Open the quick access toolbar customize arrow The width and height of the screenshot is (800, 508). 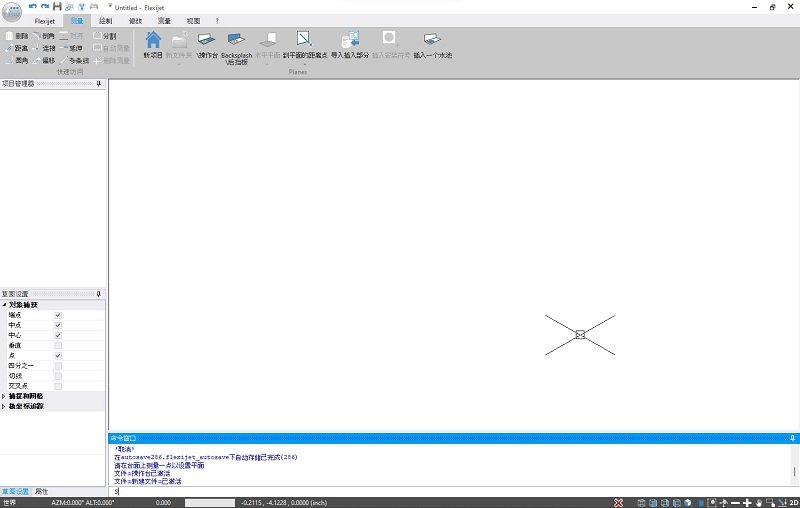click(110, 6)
